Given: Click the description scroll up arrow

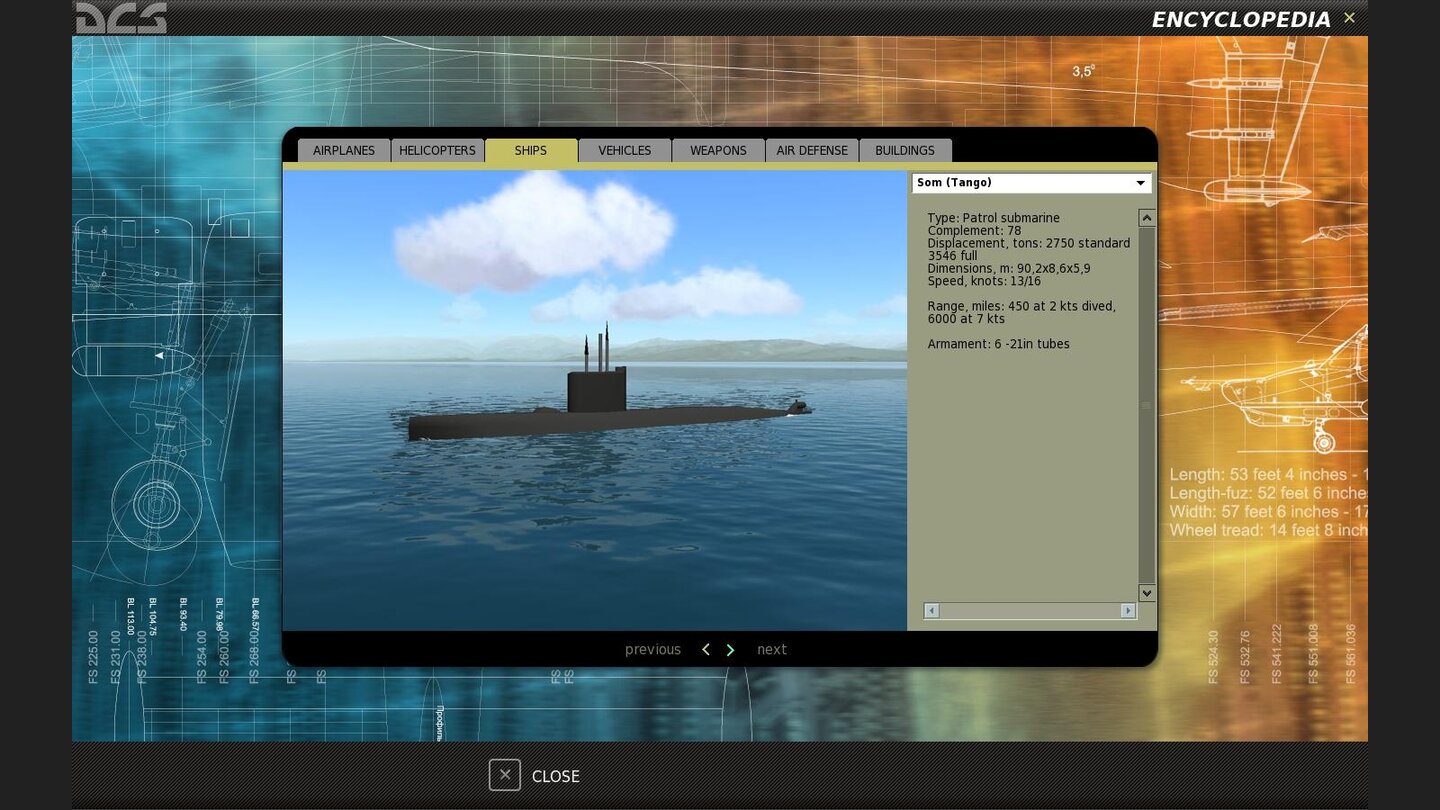Looking at the screenshot, I should pos(1147,218).
